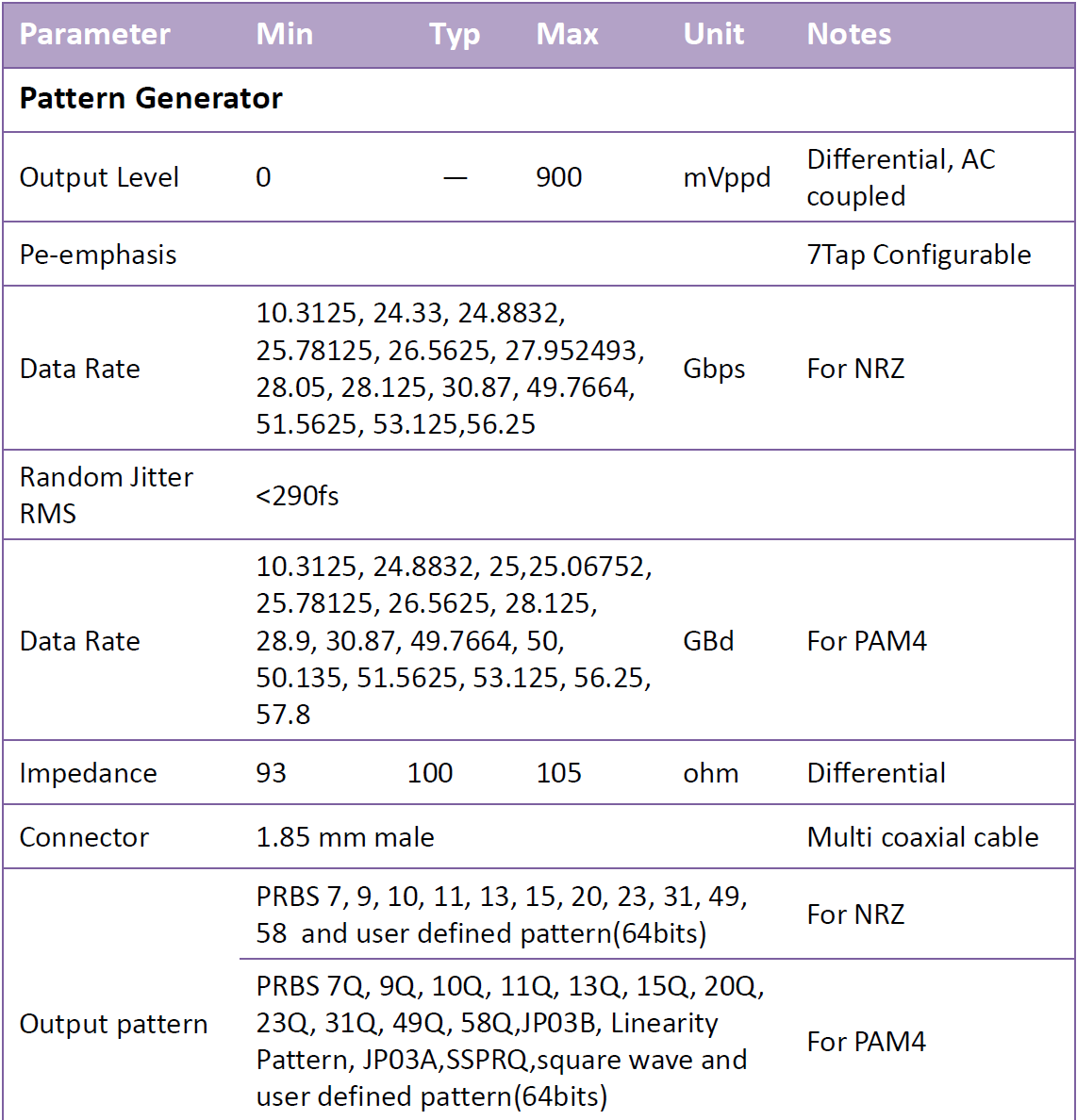The height and width of the screenshot is (1120, 1077).
Task: Click the Notes column header
Action: [849, 35]
